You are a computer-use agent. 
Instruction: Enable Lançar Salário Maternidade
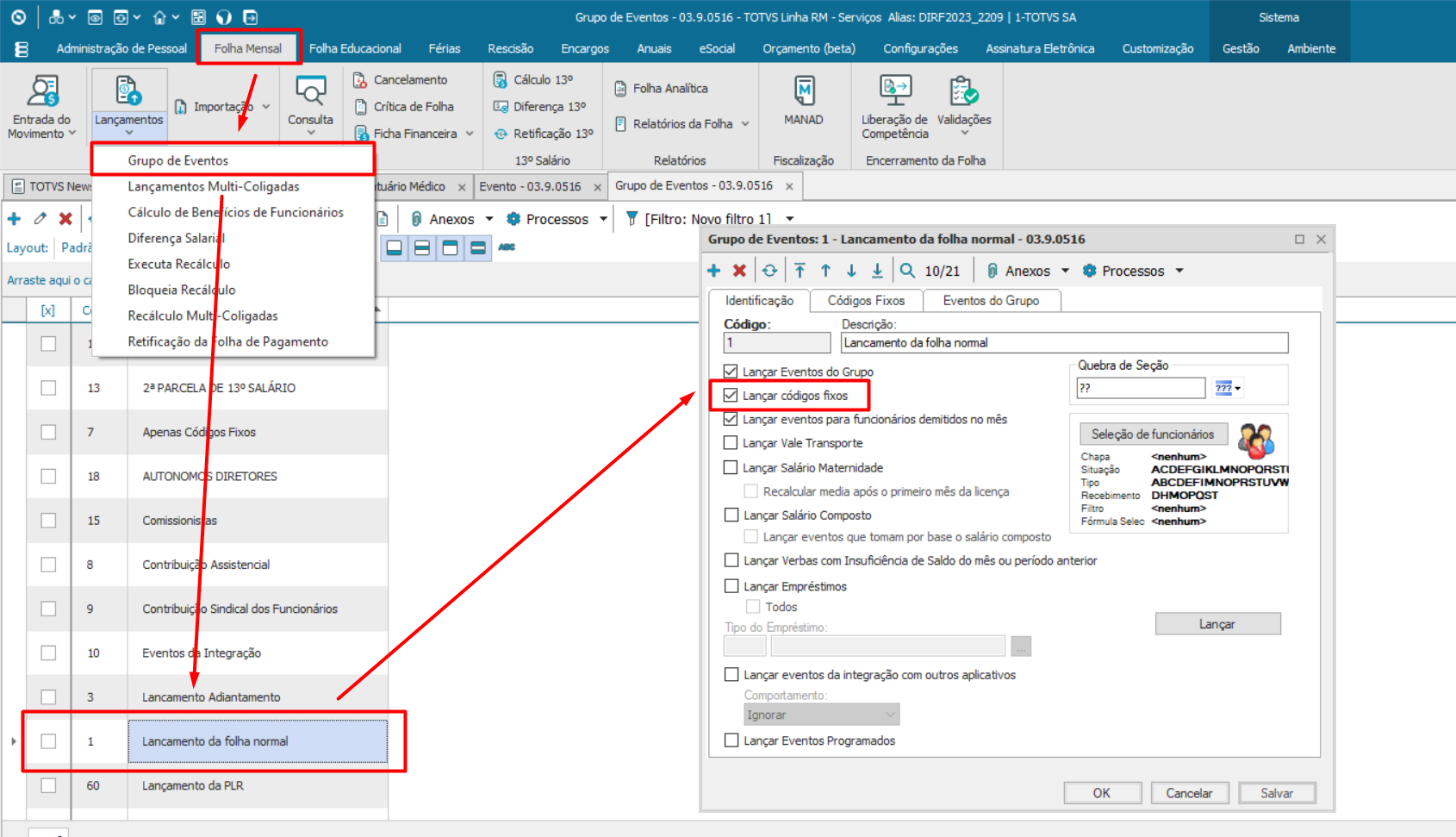click(731, 467)
